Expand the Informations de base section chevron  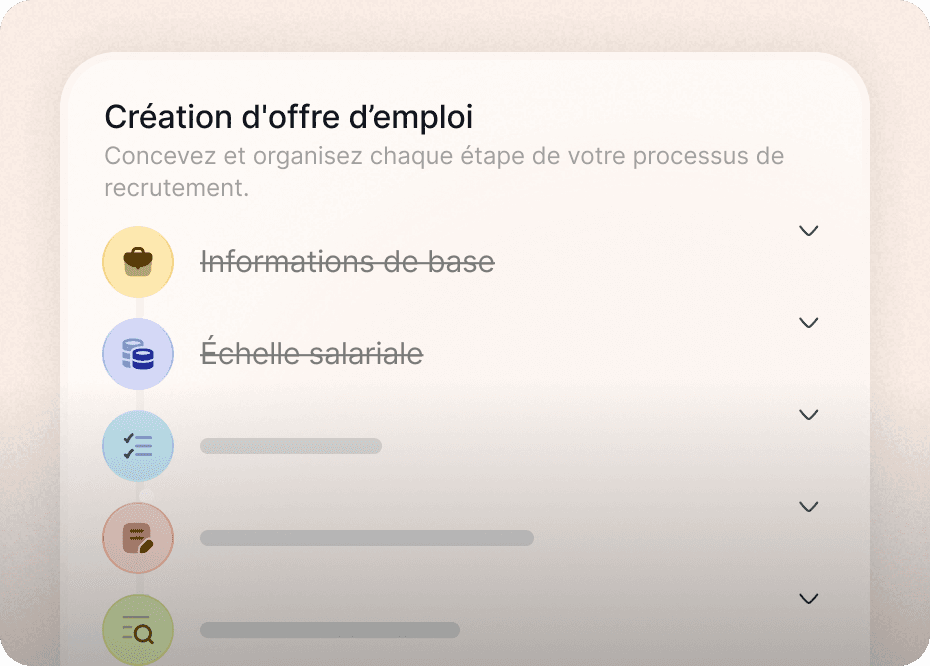coord(808,231)
